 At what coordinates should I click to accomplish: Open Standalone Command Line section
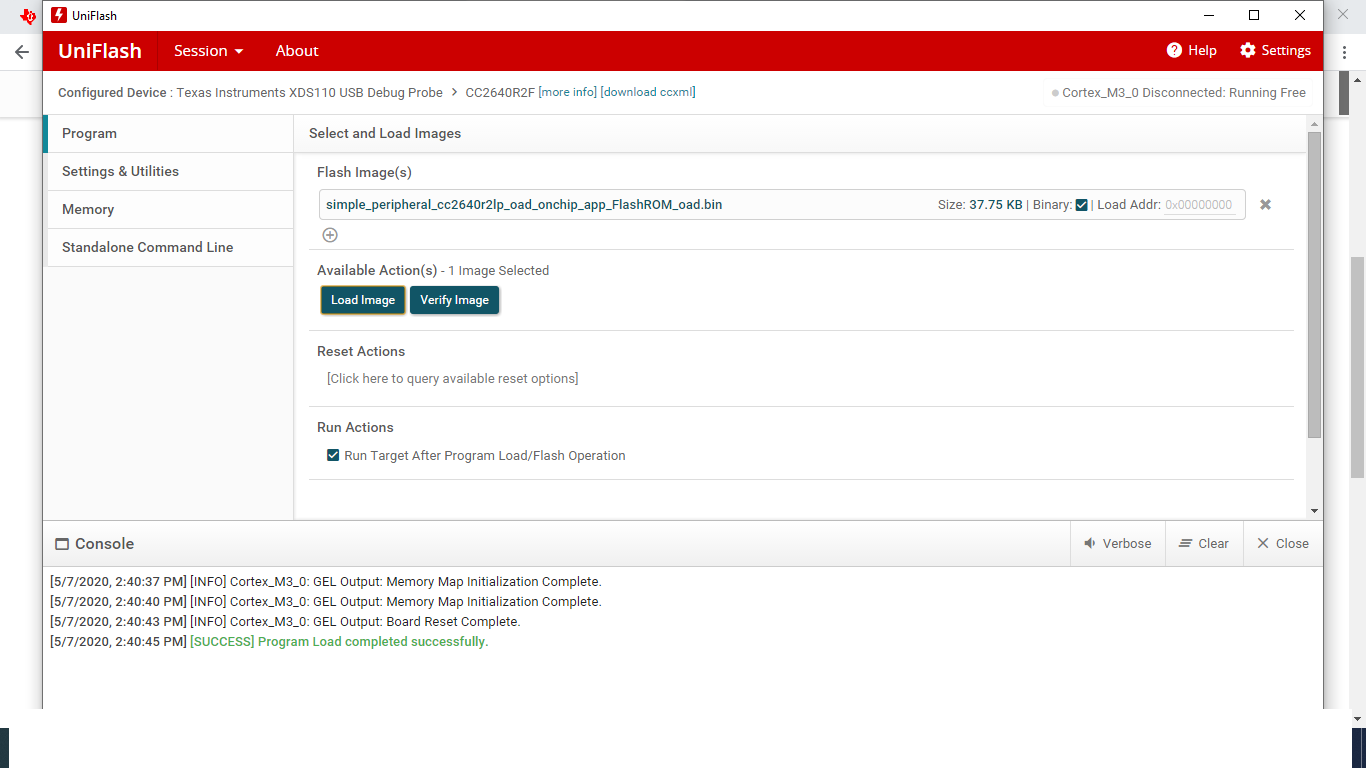point(170,247)
